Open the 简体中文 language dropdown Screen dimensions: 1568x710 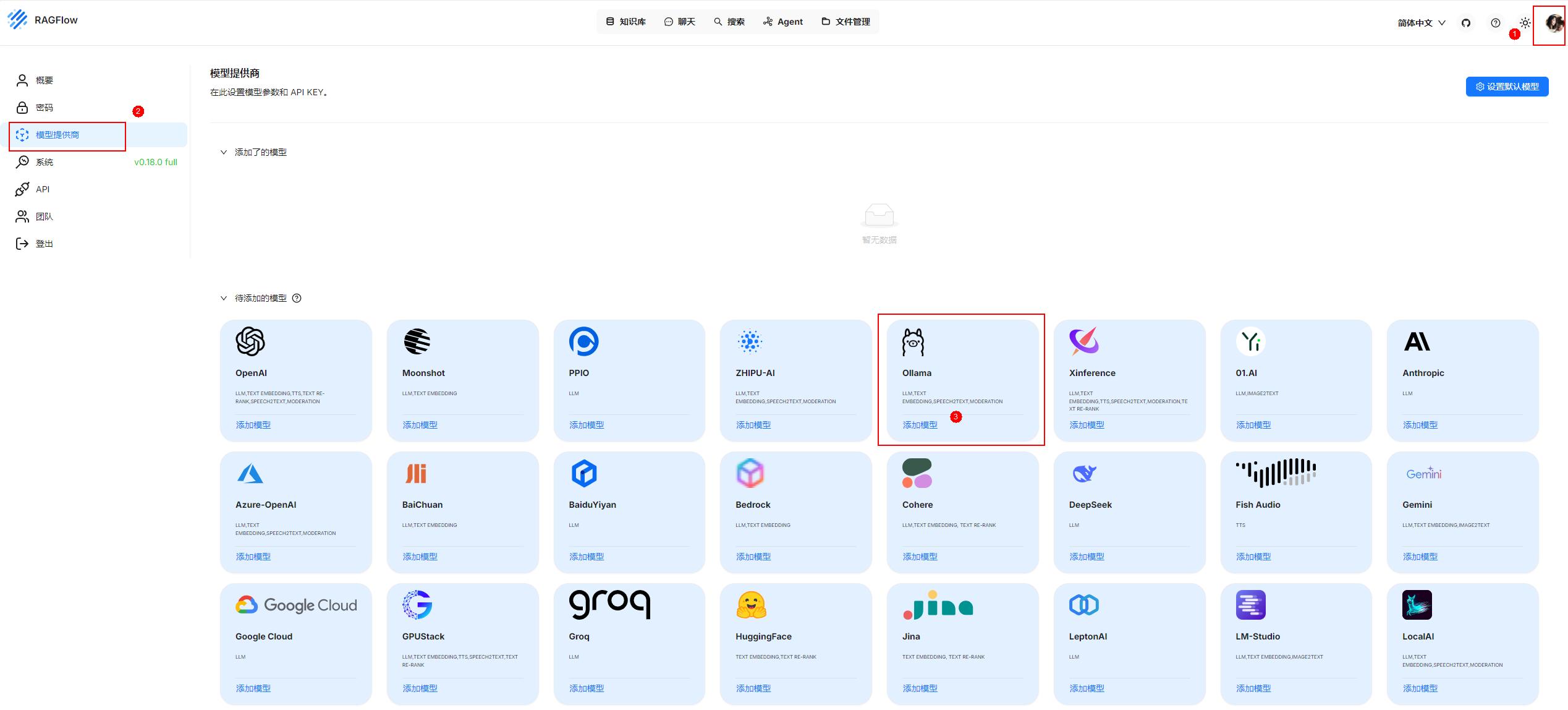[1422, 23]
